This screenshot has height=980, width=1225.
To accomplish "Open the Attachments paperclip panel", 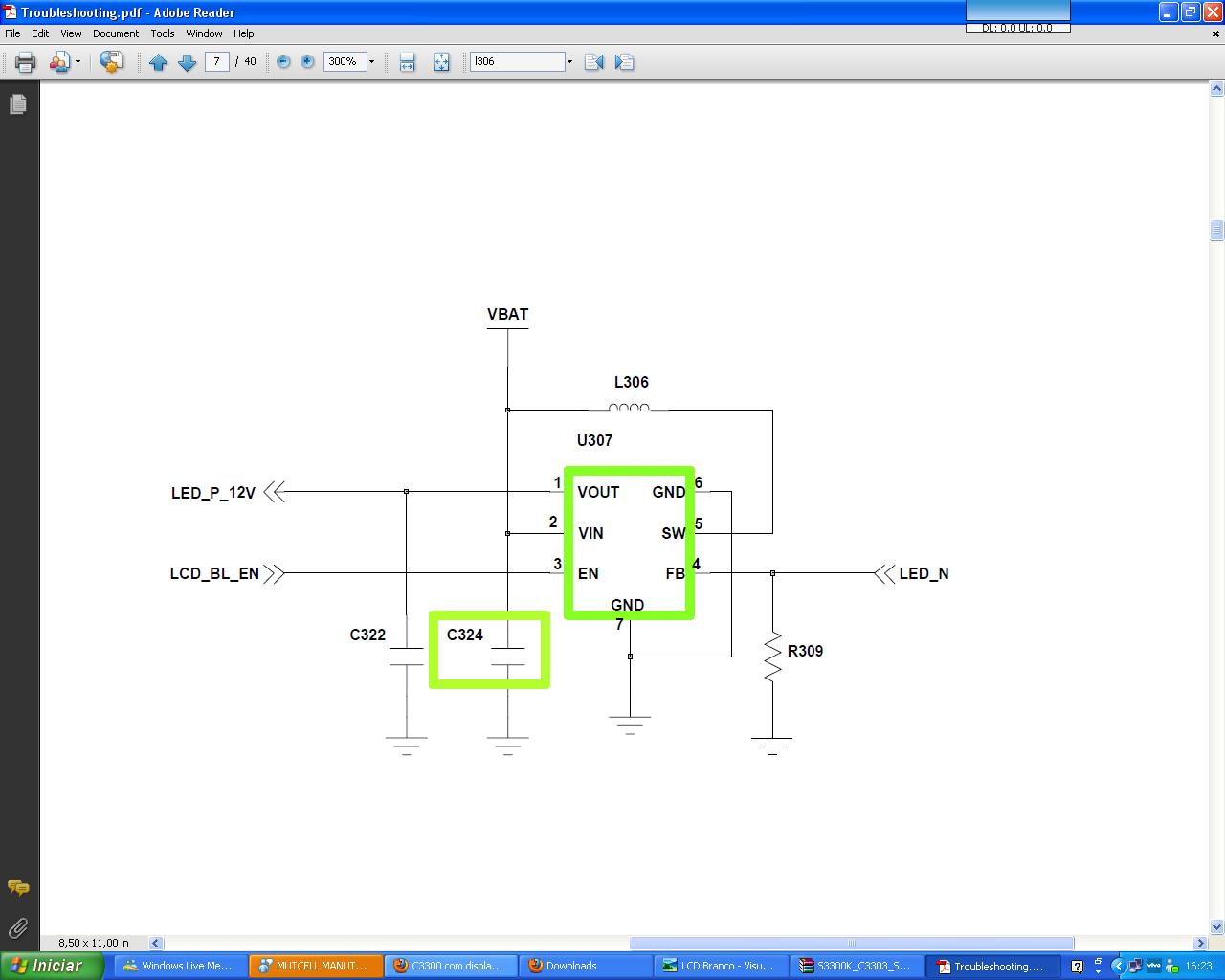I will tap(18, 927).
